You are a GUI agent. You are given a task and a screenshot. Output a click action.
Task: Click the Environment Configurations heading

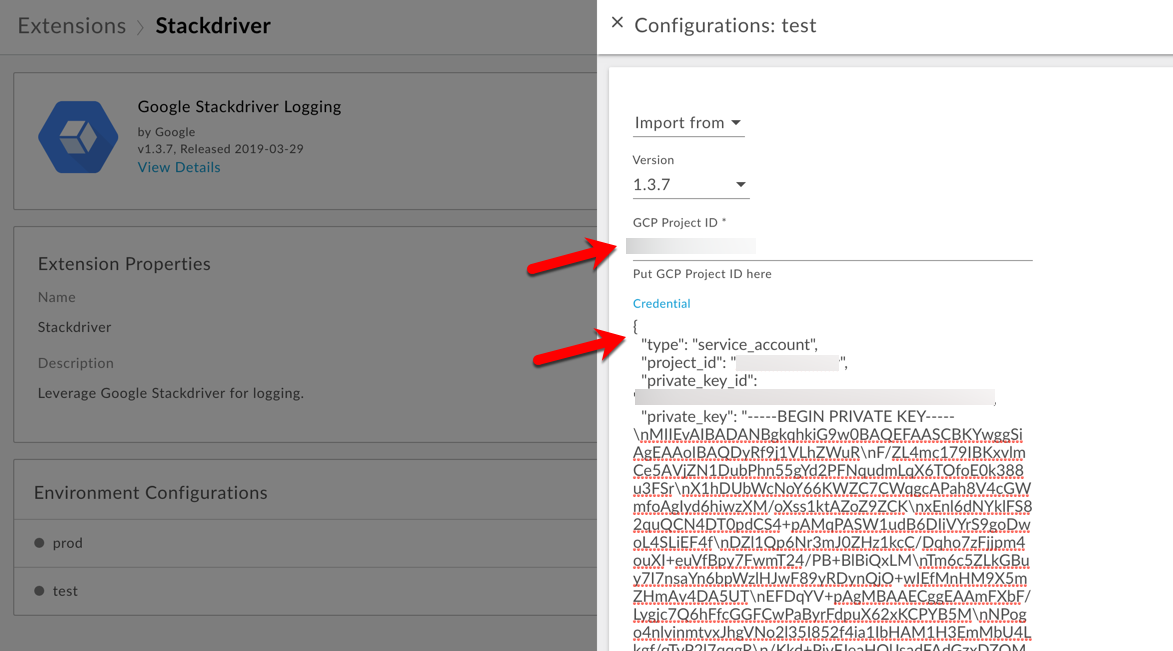pyautogui.click(x=150, y=492)
